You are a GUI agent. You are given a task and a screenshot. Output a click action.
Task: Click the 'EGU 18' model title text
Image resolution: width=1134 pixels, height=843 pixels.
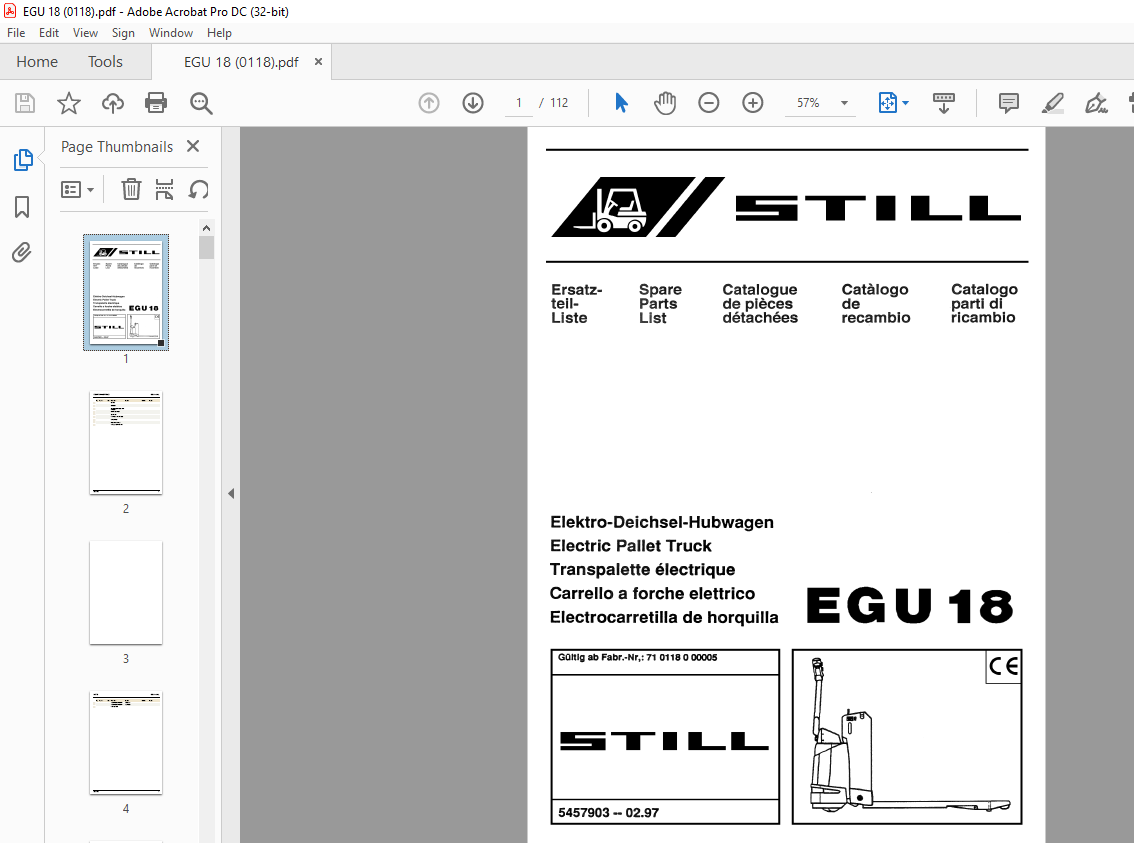click(x=910, y=605)
